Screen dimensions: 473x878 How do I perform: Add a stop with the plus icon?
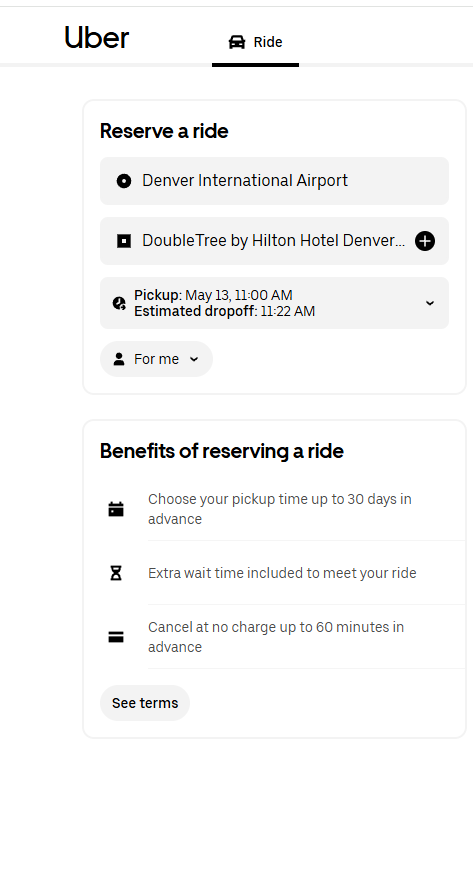[425, 241]
